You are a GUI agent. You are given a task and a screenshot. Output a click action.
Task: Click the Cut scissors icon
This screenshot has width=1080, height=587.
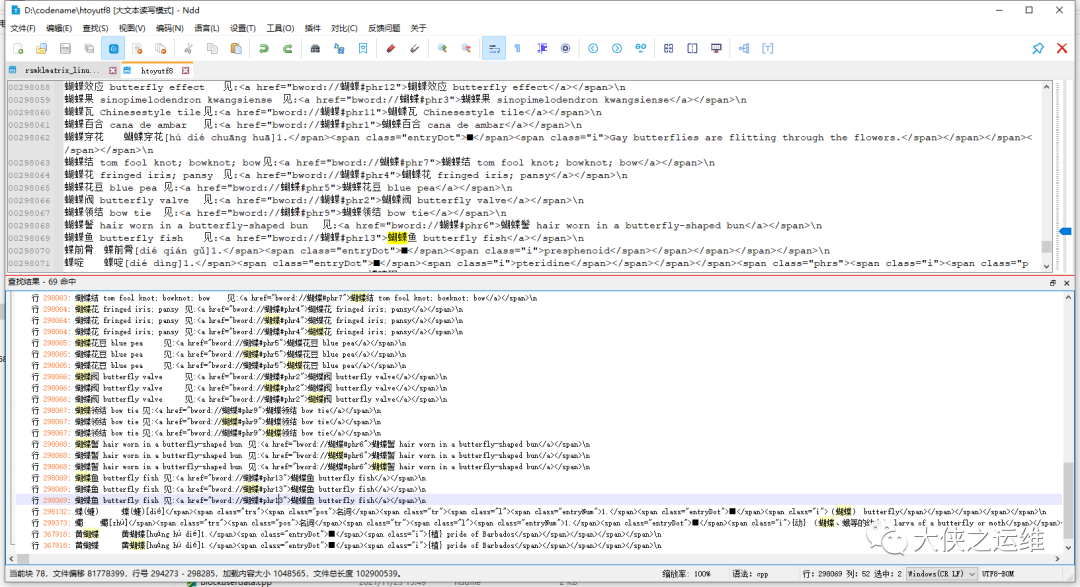tap(187, 48)
